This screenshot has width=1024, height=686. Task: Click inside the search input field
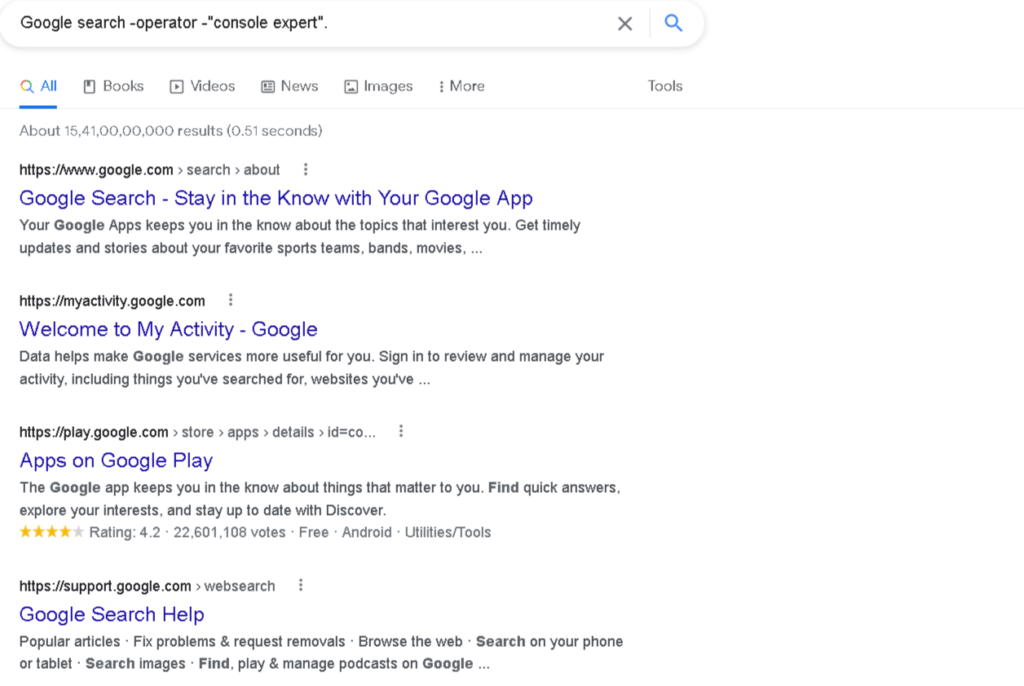pos(300,23)
